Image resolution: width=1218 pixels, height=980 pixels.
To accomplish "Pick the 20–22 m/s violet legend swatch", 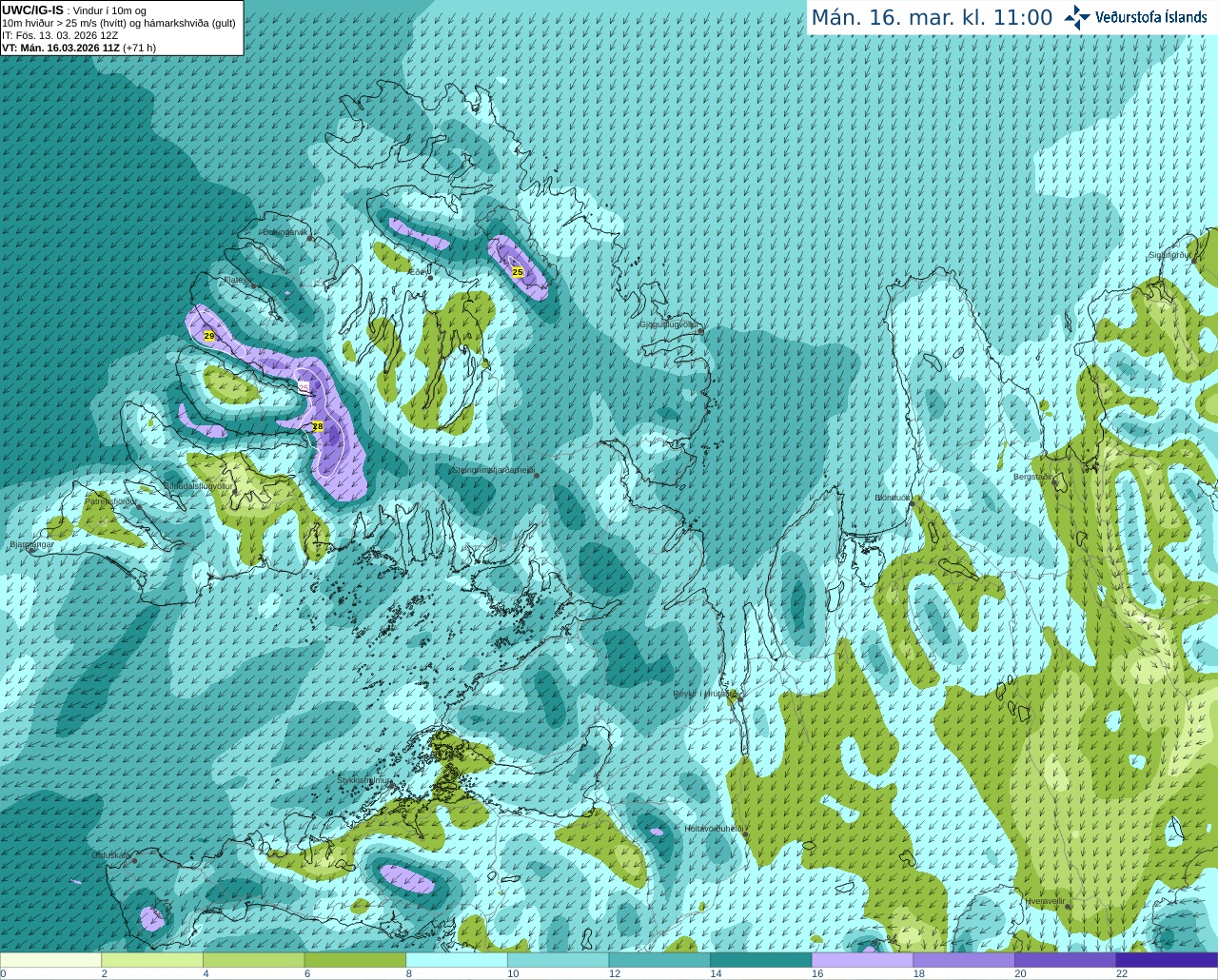I will (x=1065, y=960).
